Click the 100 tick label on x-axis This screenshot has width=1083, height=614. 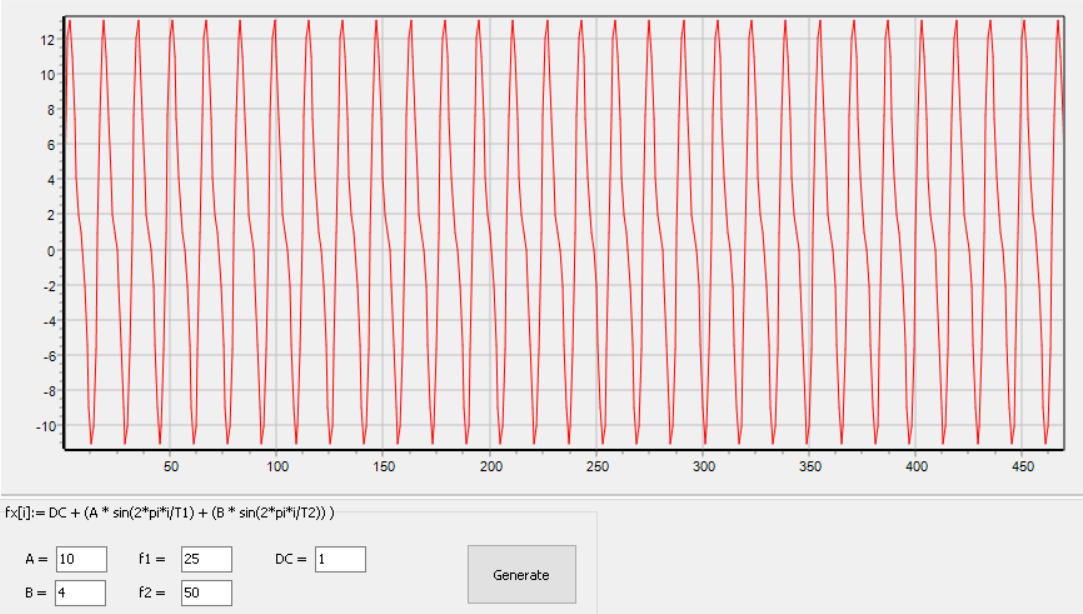pyautogui.click(x=278, y=467)
